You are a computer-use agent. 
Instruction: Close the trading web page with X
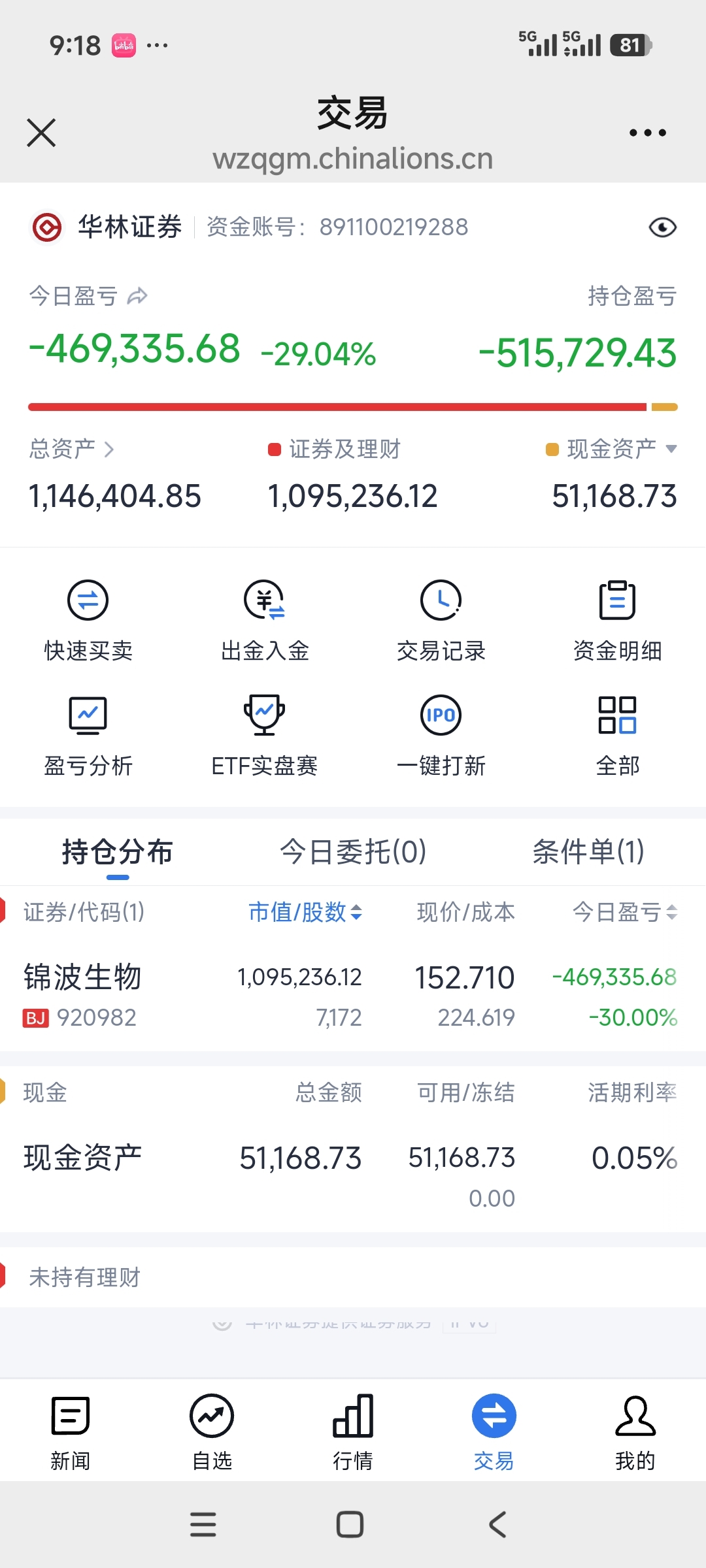click(x=41, y=133)
